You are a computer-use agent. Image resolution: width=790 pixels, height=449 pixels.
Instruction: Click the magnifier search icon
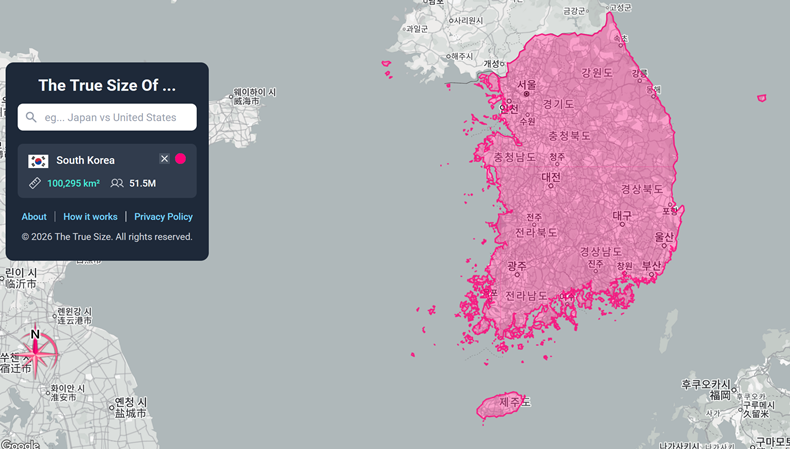pos(31,117)
